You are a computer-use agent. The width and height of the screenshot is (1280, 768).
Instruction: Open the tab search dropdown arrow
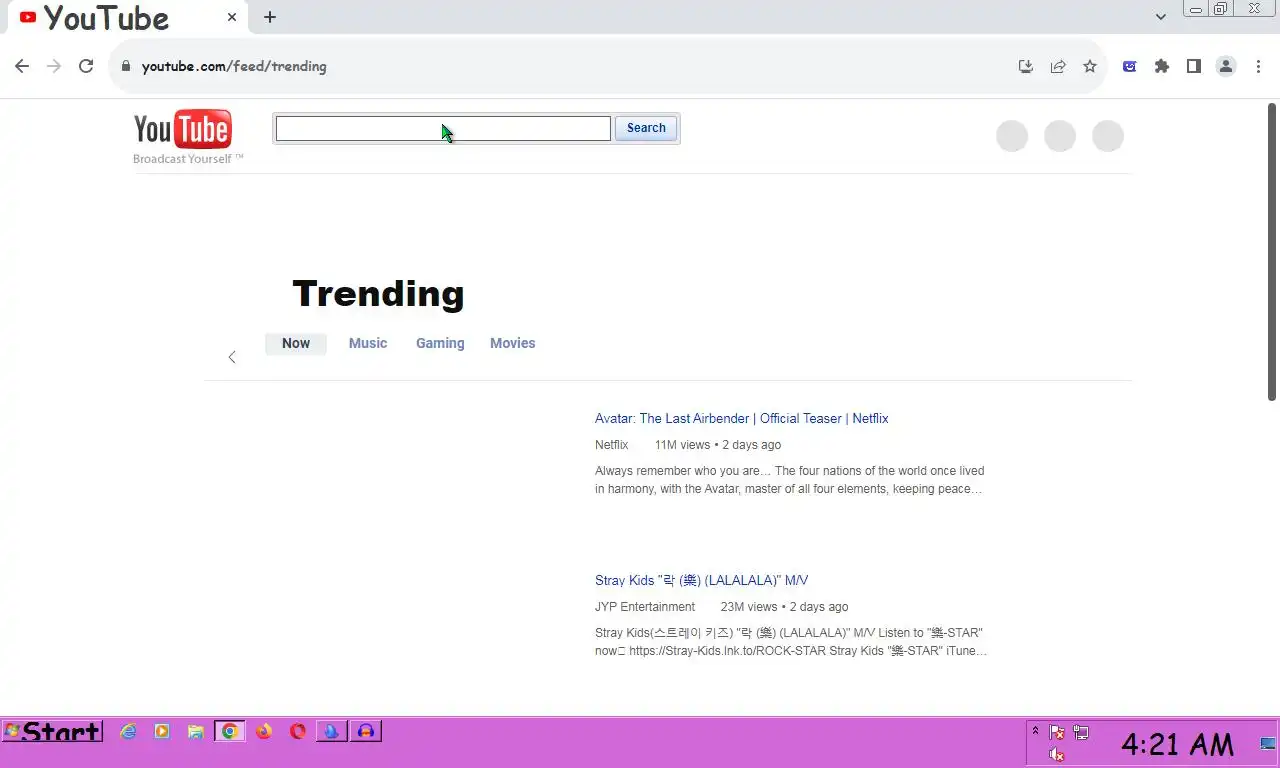tap(1160, 17)
